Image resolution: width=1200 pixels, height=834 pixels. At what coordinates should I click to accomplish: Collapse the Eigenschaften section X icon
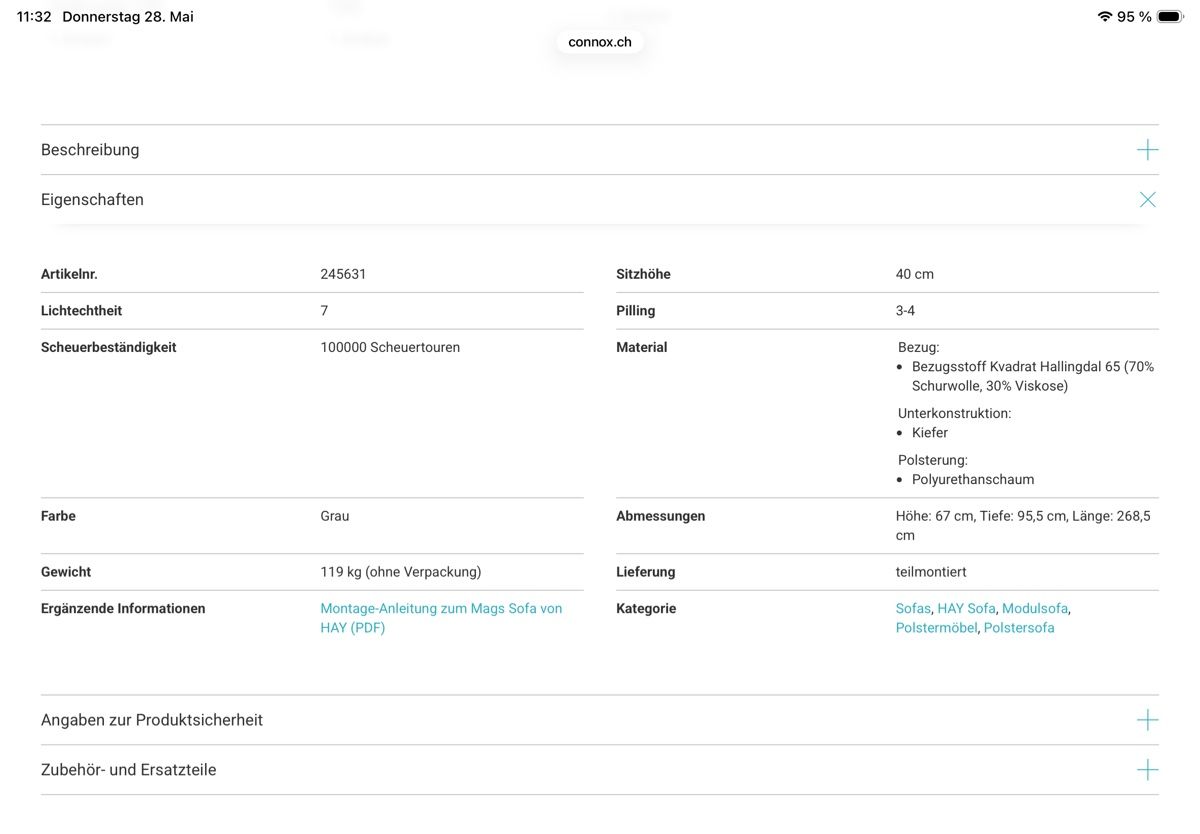tap(1147, 200)
